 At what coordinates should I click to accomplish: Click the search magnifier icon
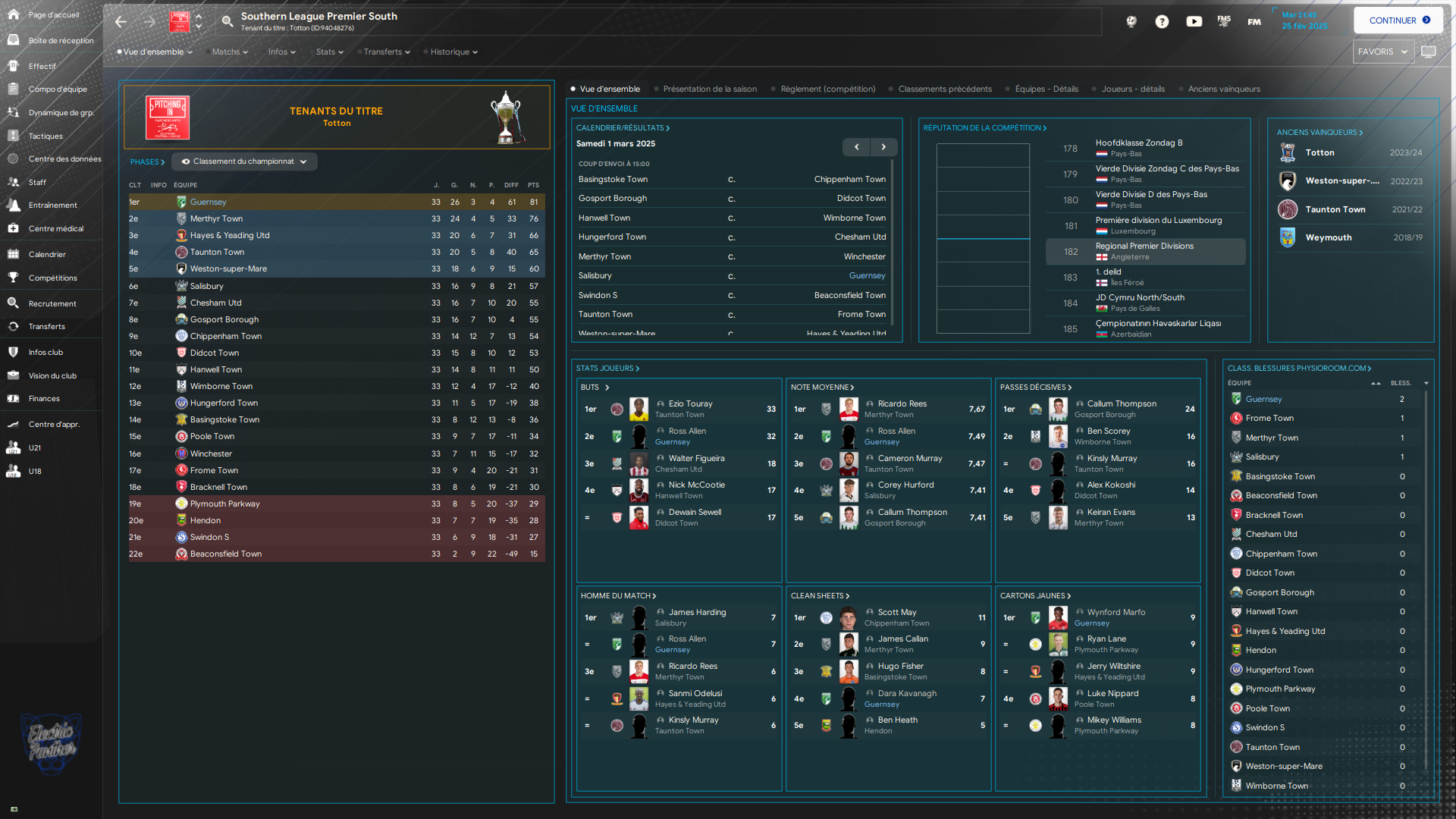point(227,21)
